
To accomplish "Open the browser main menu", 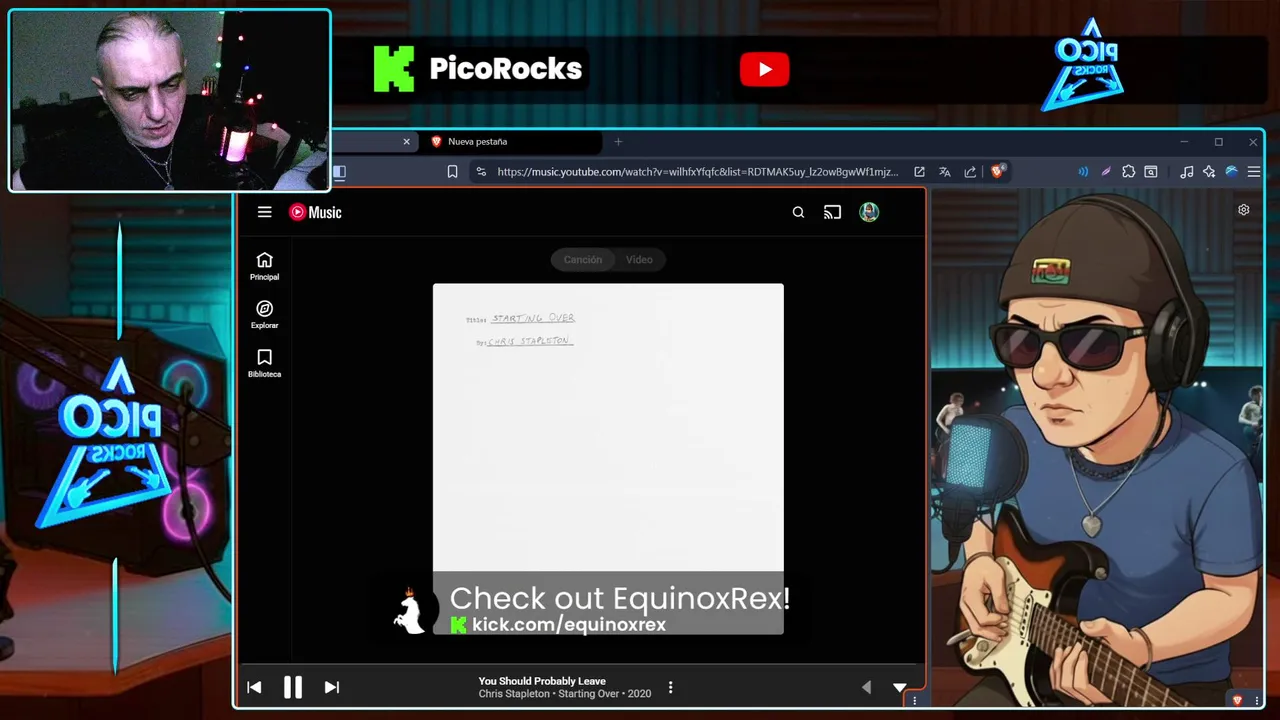I will (x=1254, y=172).
